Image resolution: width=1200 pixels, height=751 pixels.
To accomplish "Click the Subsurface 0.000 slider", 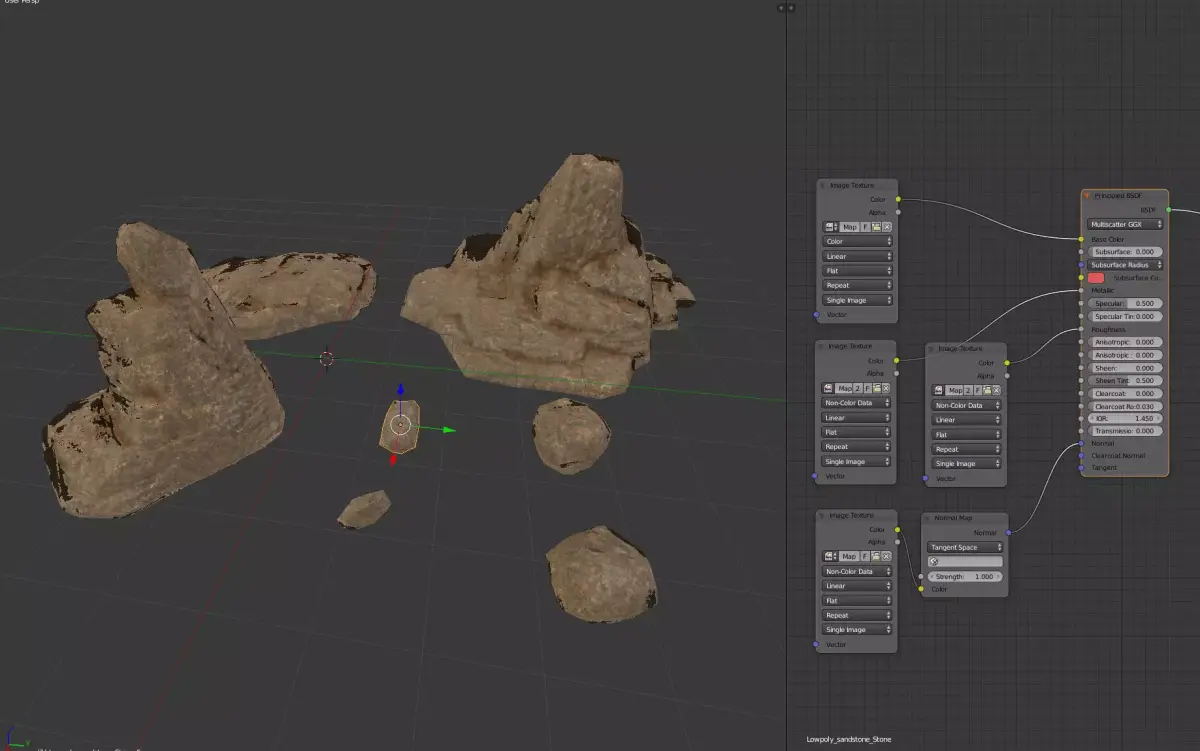I will coord(1125,252).
